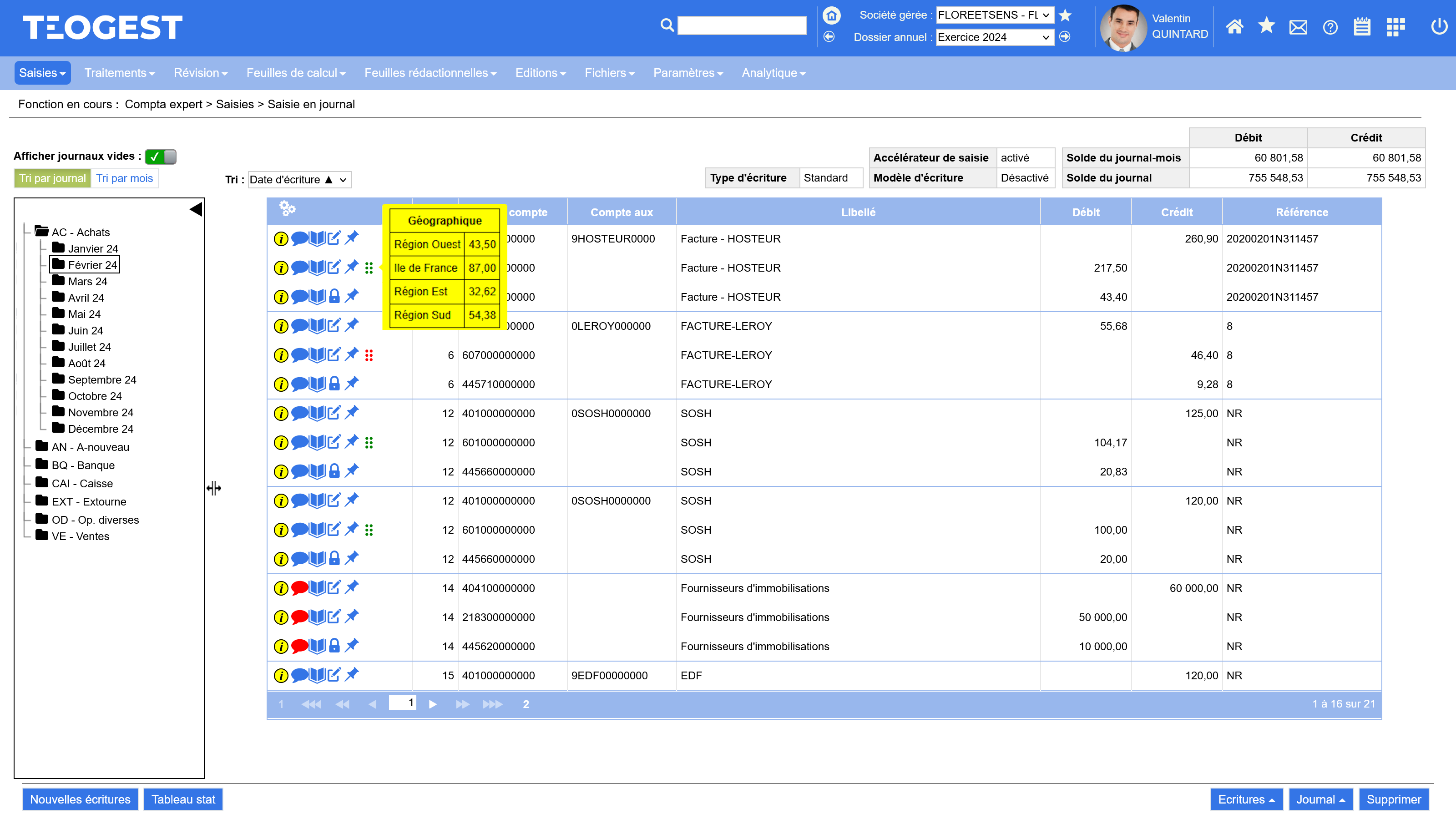
Task: Toggle the Afficher journaux vides switch
Action: pos(161,157)
